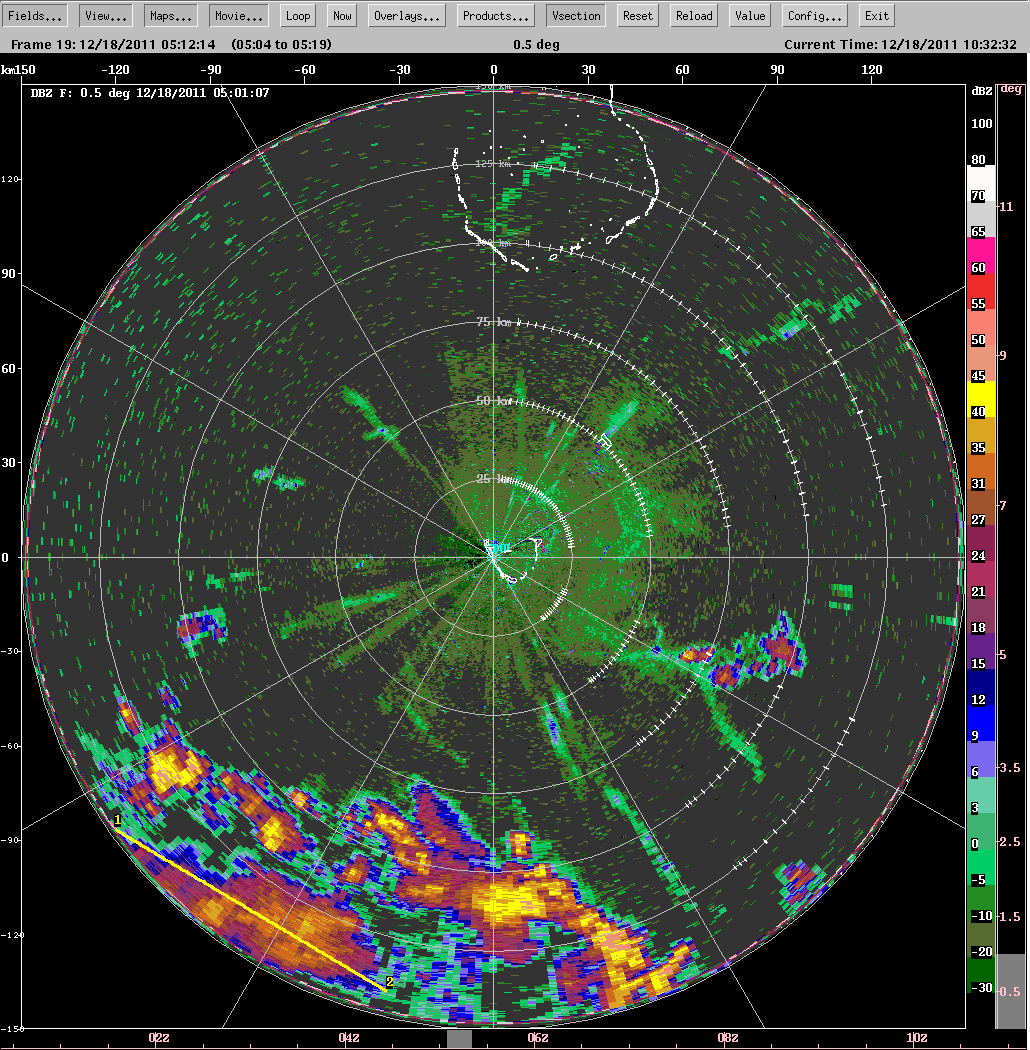This screenshot has height=1050, width=1030.
Task: Open the Movie playback controls
Action: tap(237, 15)
